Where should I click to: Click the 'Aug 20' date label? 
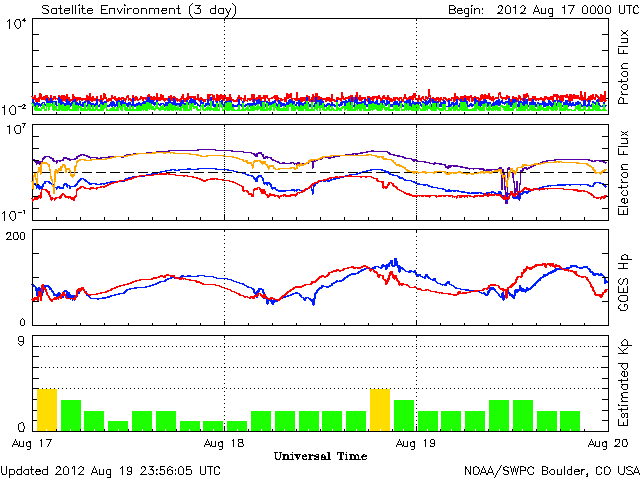pos(608,443)
